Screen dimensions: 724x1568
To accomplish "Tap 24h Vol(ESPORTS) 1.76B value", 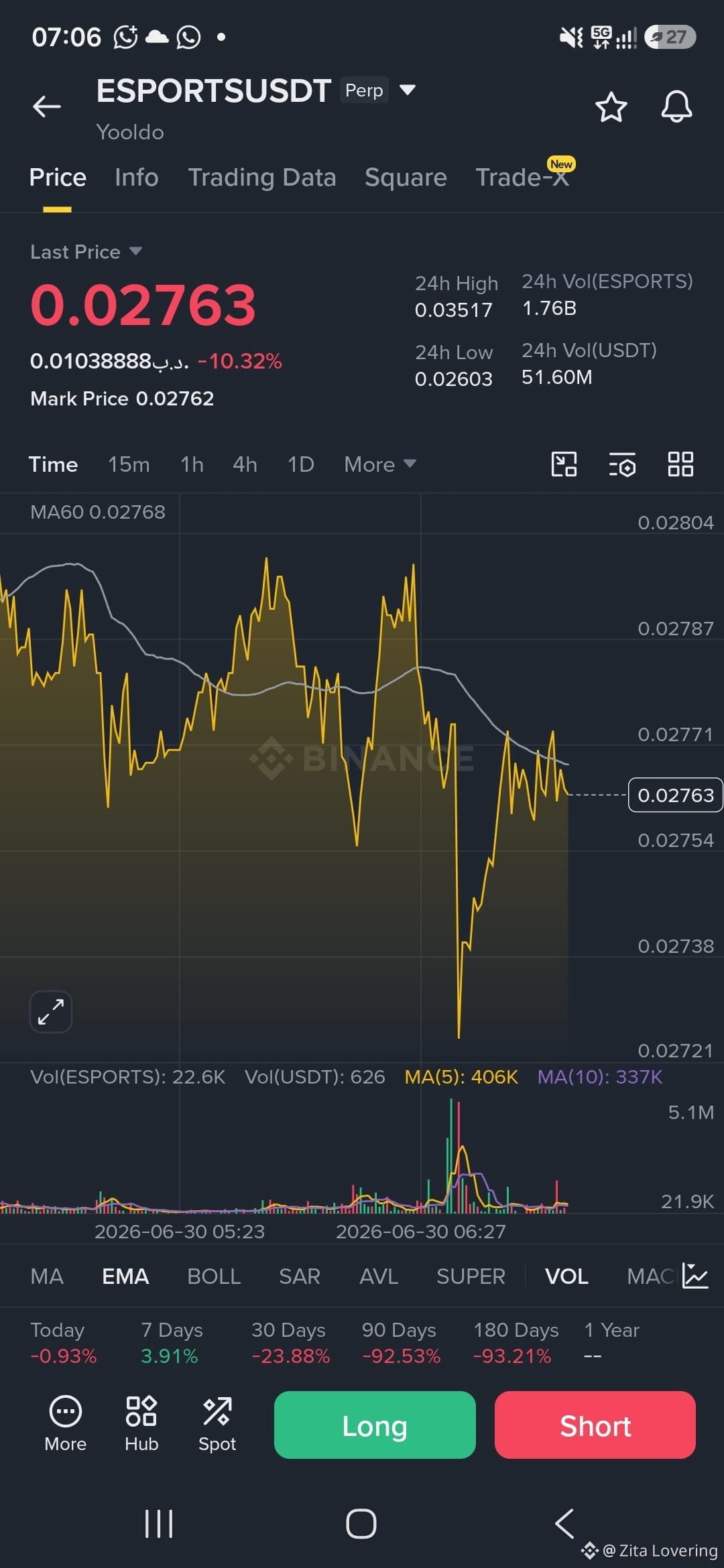I will pos(549,308).
